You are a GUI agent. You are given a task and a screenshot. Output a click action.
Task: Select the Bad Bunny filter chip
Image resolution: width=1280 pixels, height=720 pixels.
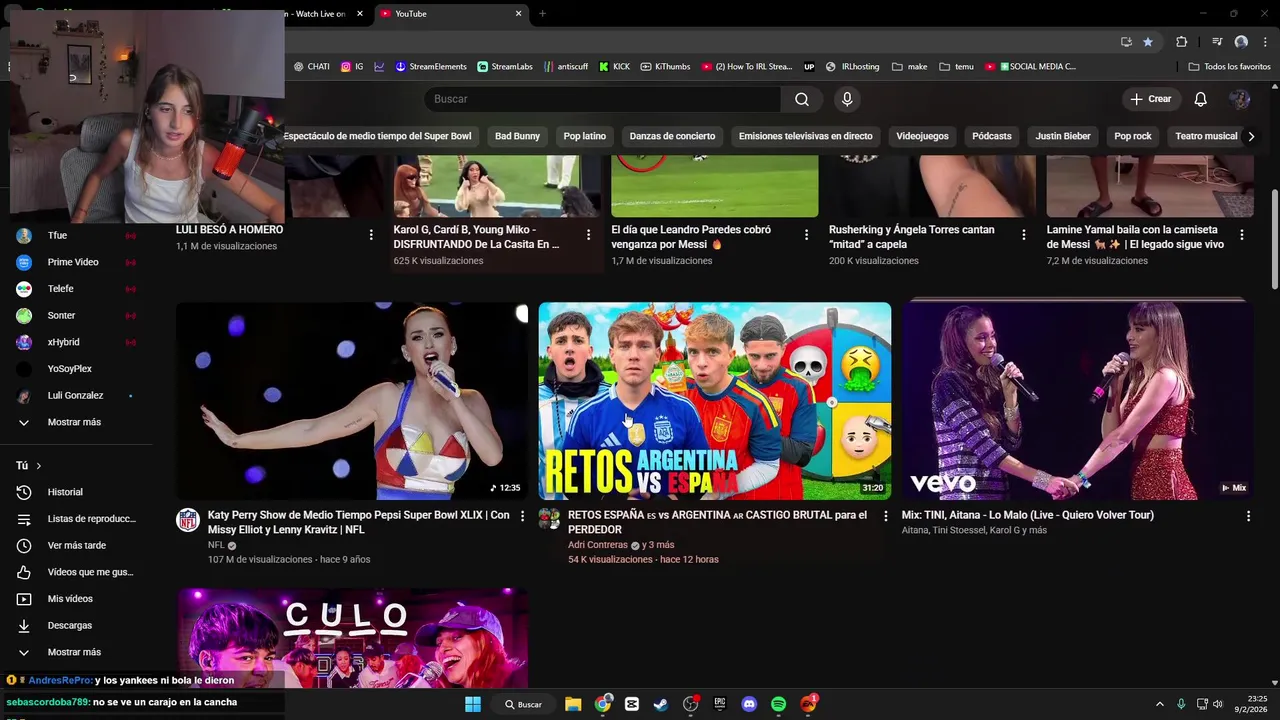click(517, 136)
